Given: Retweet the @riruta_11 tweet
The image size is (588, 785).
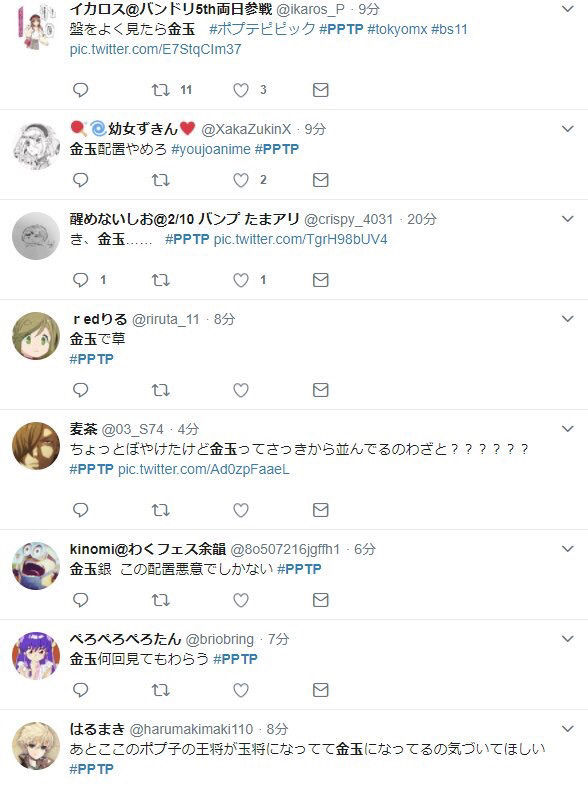Looking at the screenshot, I should tap(161, 390).
